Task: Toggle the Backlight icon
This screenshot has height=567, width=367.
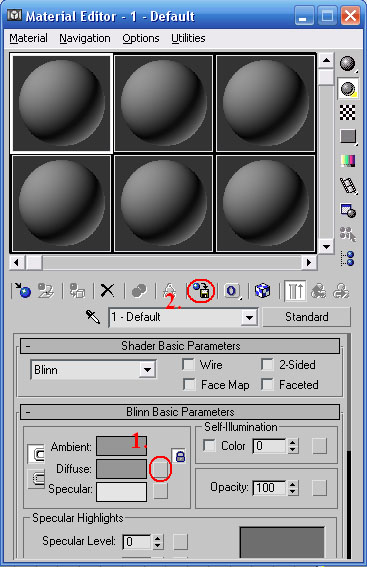Action: (349, 89)
